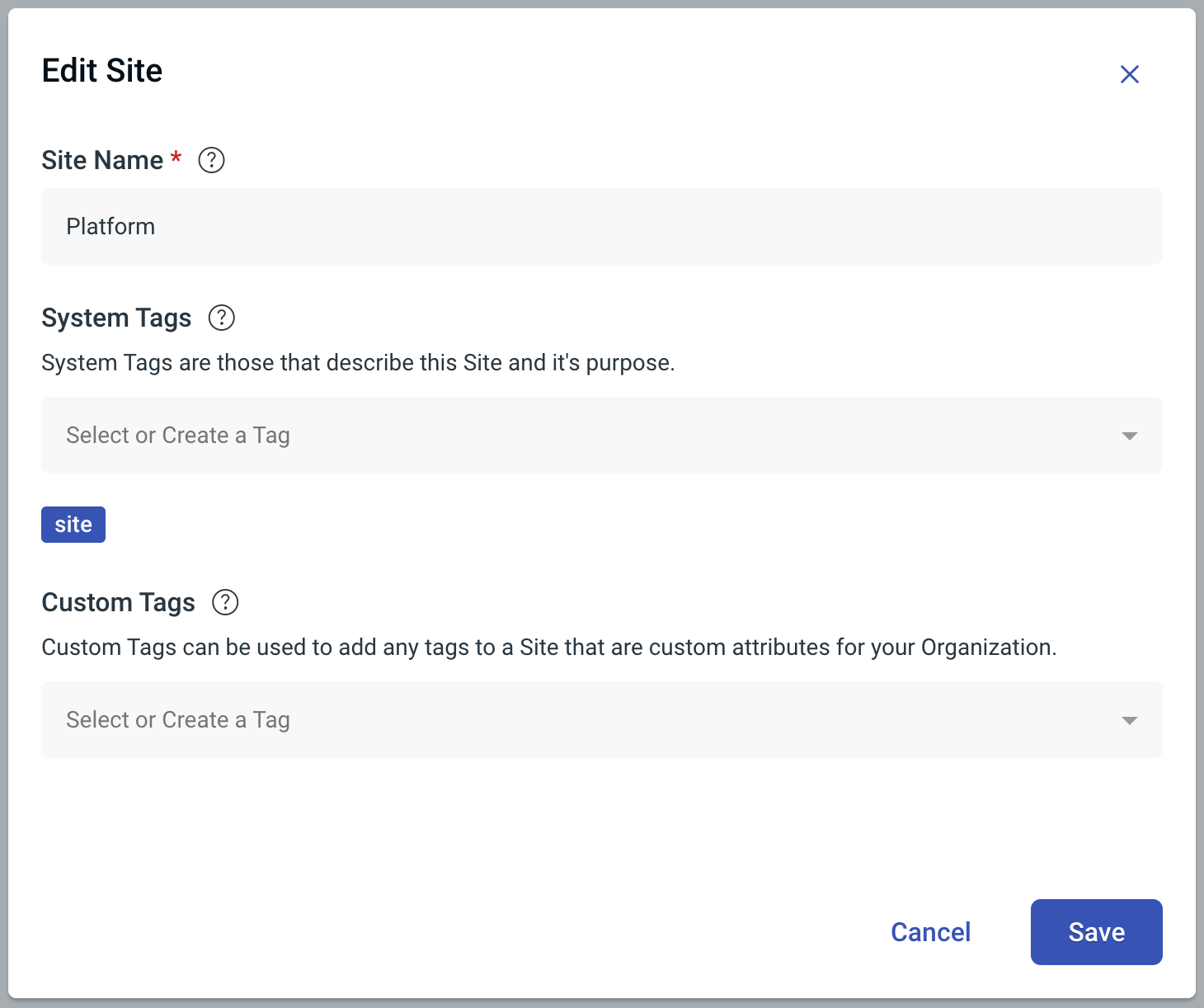The image size is (1204, 1008).
Task: Select the System Tags description sentence
Action: [x=358, y=363]
